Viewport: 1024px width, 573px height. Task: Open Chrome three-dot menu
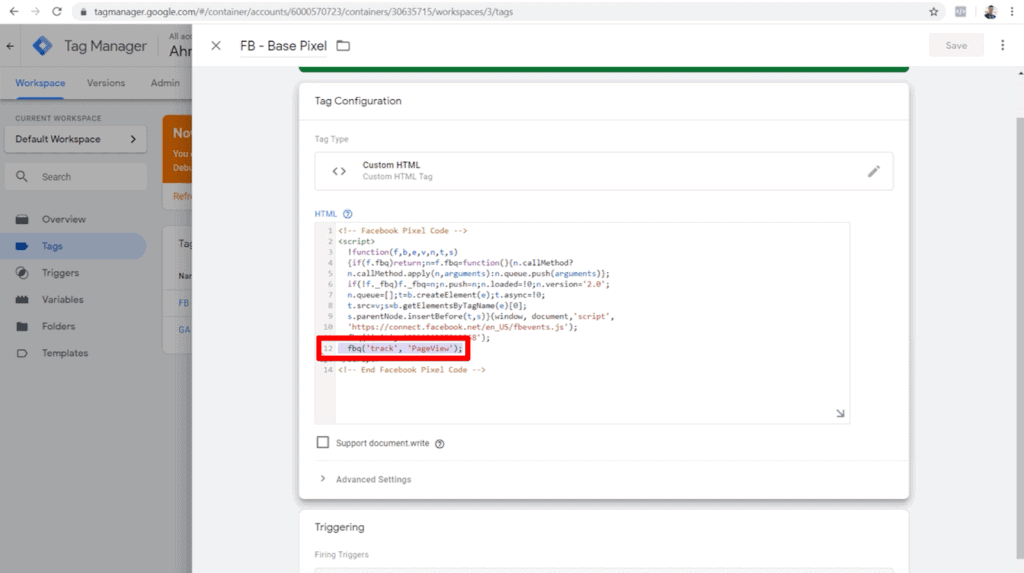[x=1012, y=12]
